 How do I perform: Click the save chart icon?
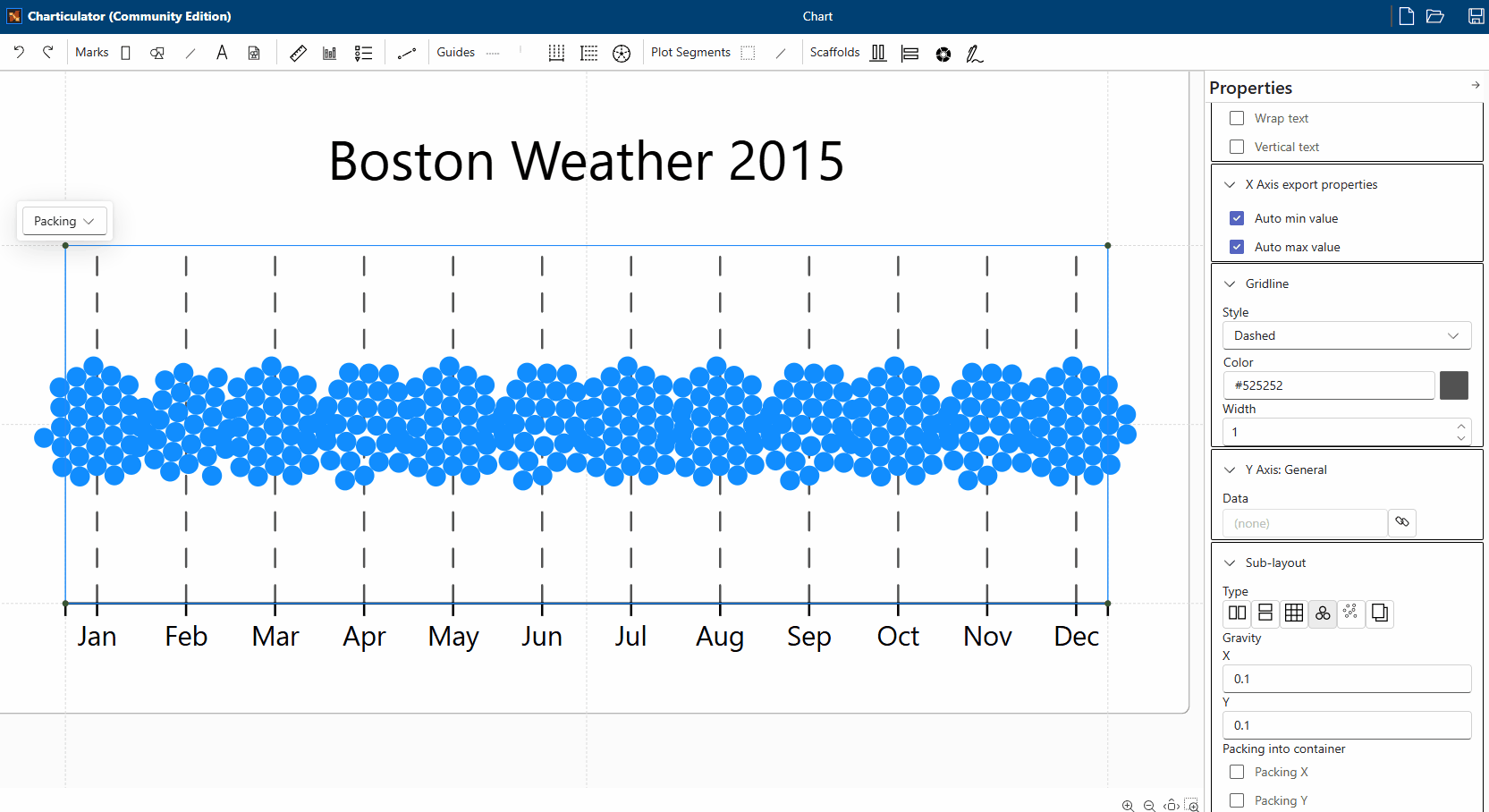click(x=1476, y=16)
